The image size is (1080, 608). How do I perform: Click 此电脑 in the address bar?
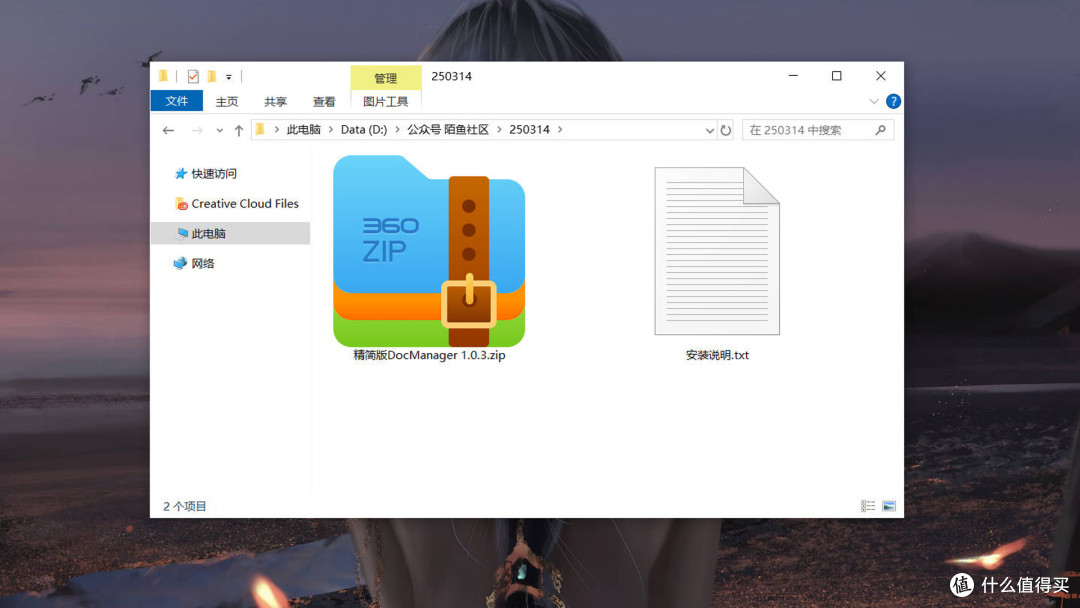(304, 129)
